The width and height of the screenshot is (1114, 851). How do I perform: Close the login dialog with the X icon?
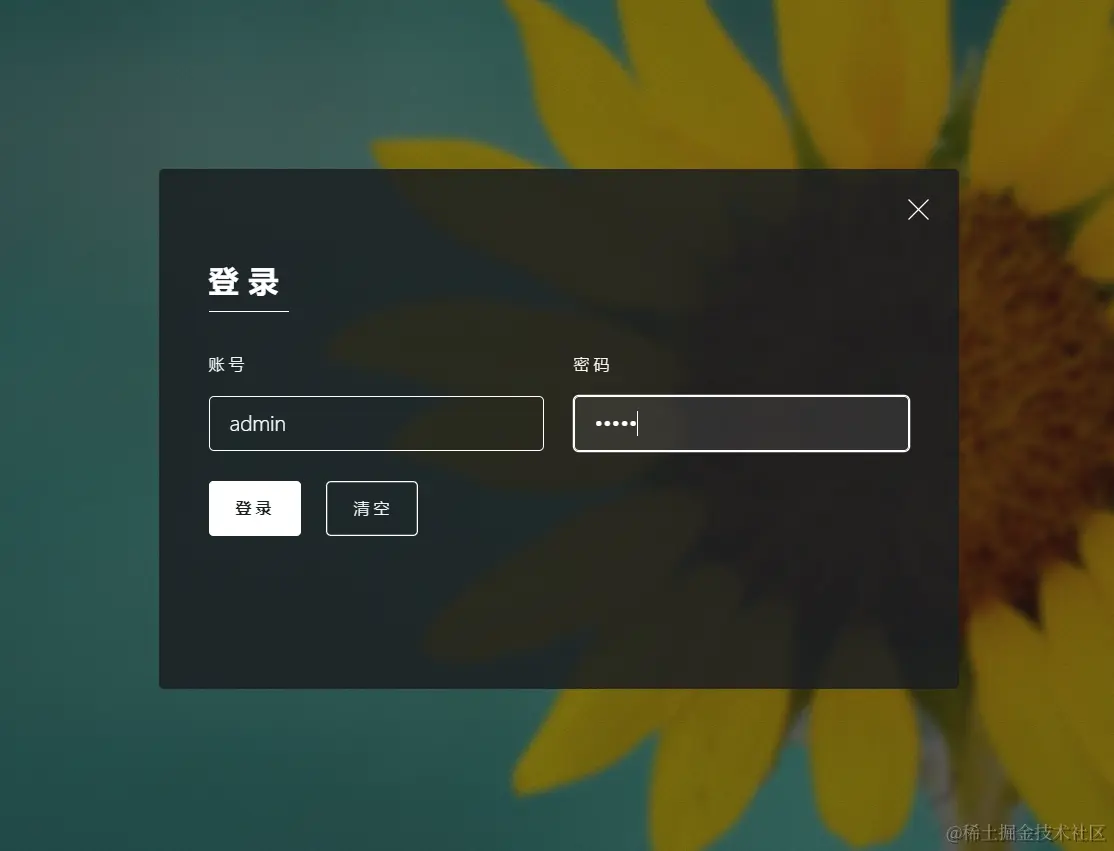click(918, 210)
